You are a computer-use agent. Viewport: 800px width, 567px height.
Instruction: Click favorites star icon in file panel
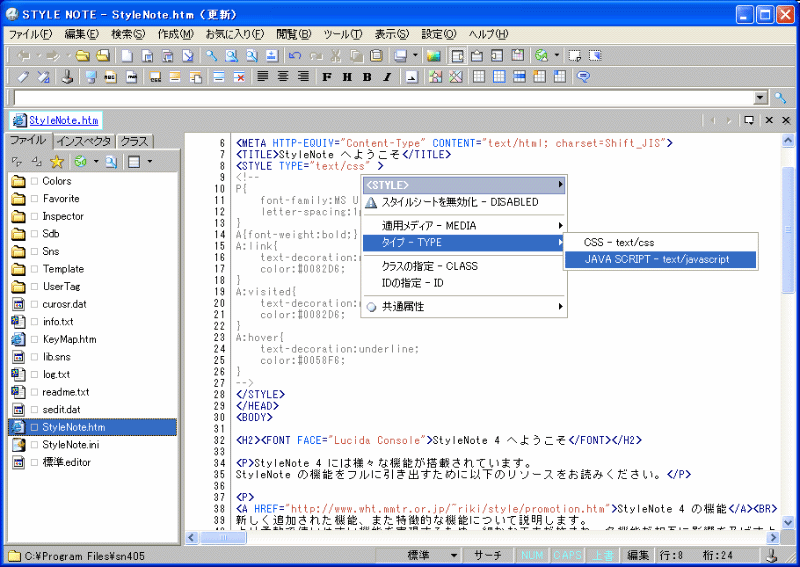point(57,162)
